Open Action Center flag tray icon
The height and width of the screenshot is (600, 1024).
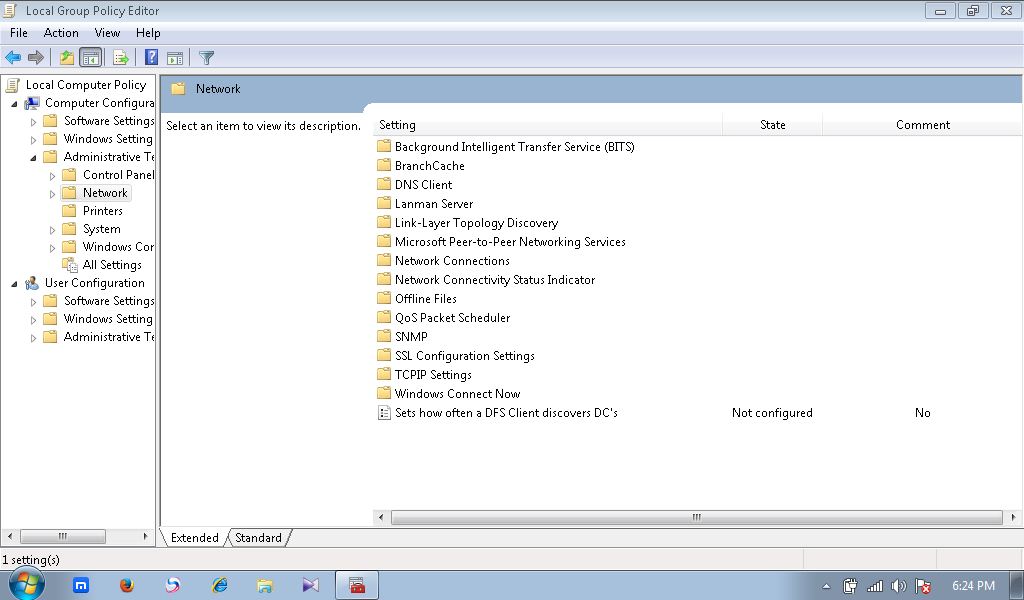point(923,586)
